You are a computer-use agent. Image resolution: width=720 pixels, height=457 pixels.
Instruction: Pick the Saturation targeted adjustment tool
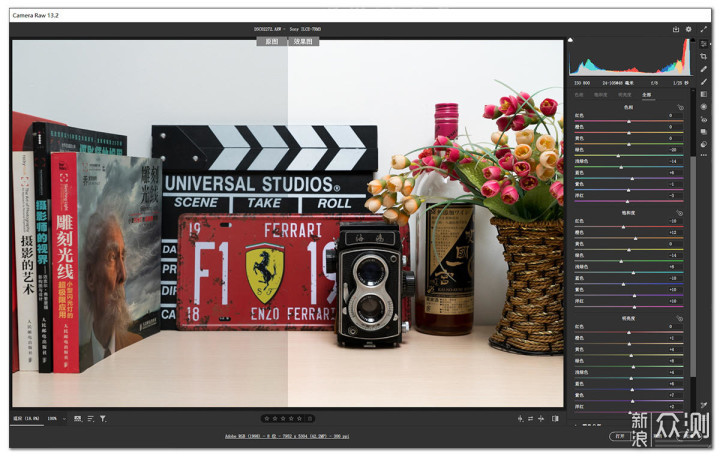pyautogui.click(x=680, y=213)
